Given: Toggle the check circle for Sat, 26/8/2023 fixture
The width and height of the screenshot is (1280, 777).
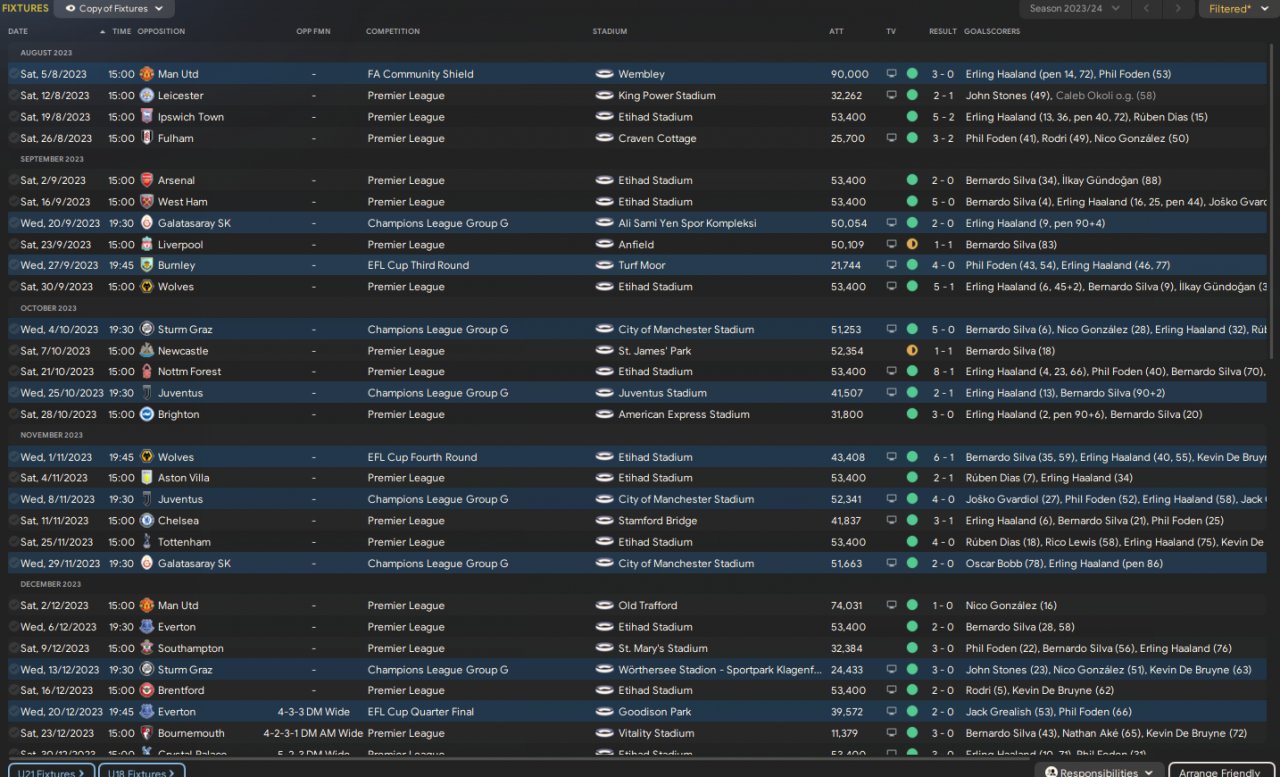Looking at the screenshot, I should 14,138.
